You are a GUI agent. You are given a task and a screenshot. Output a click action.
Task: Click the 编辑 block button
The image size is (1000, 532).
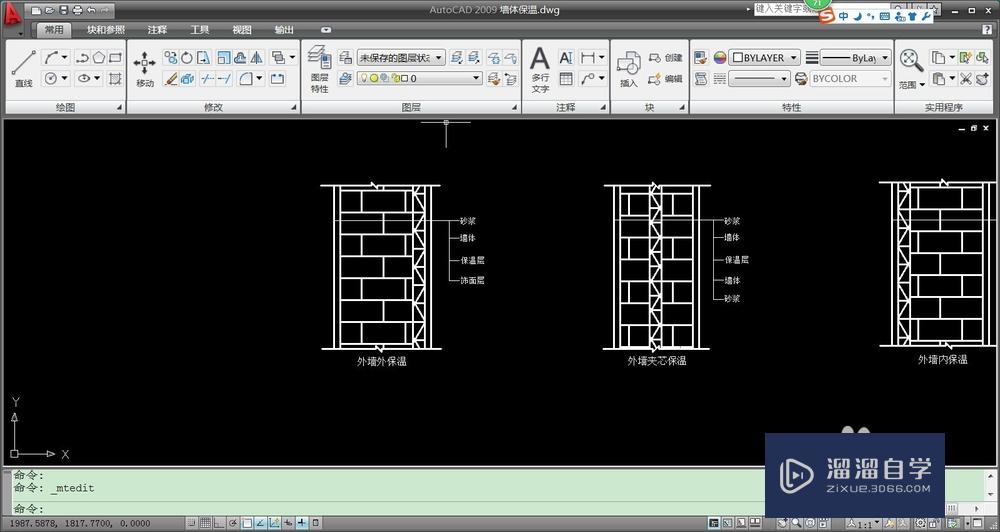coord(665,78)
